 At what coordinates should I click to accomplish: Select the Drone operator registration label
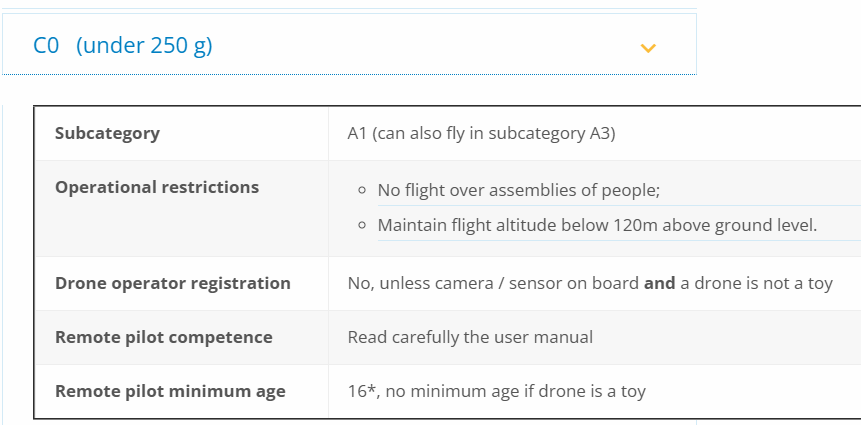coord(173,283)
